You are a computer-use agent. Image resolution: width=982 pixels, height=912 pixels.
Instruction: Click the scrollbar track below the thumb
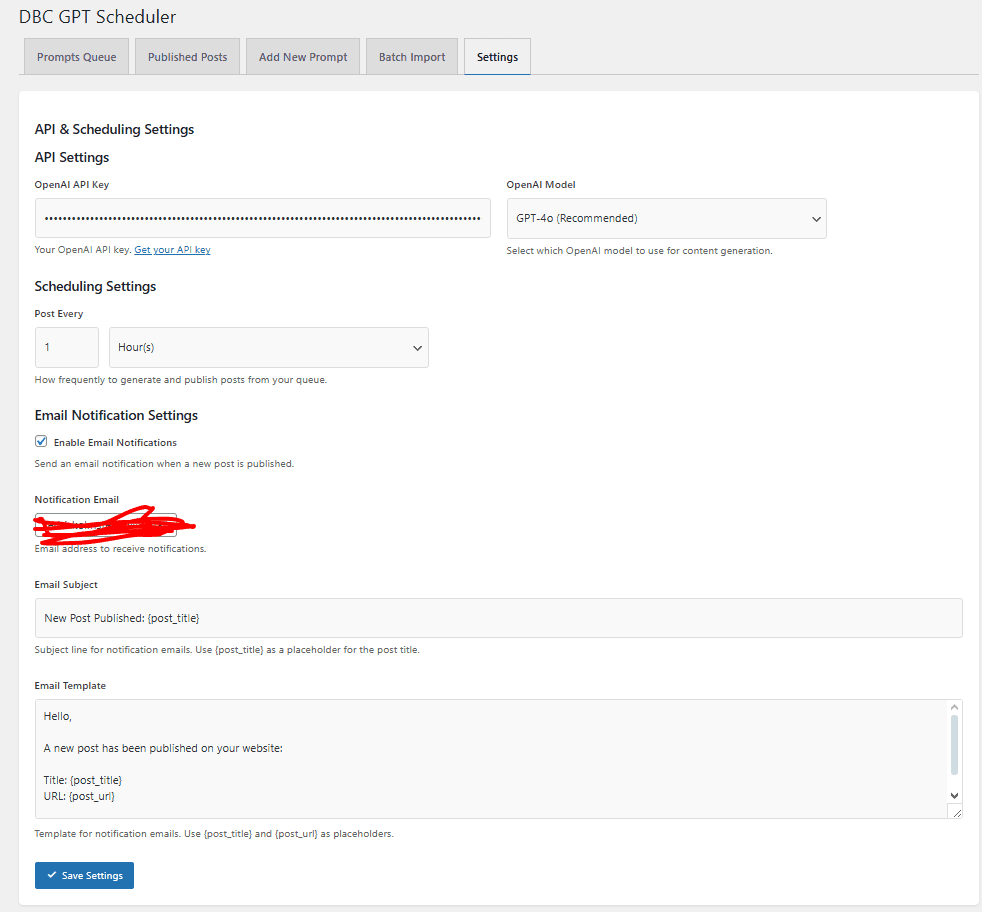(x=954, y=782)
